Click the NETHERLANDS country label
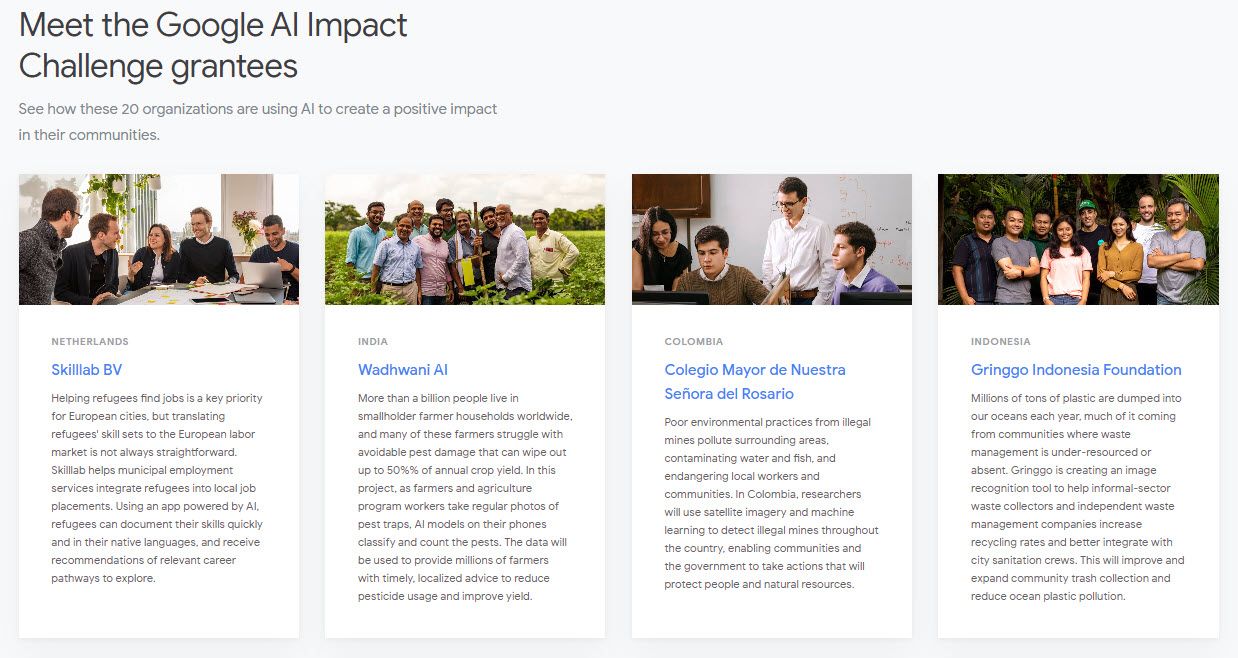This screenshot has width=1238, height=658. click(x=90, y=342)
